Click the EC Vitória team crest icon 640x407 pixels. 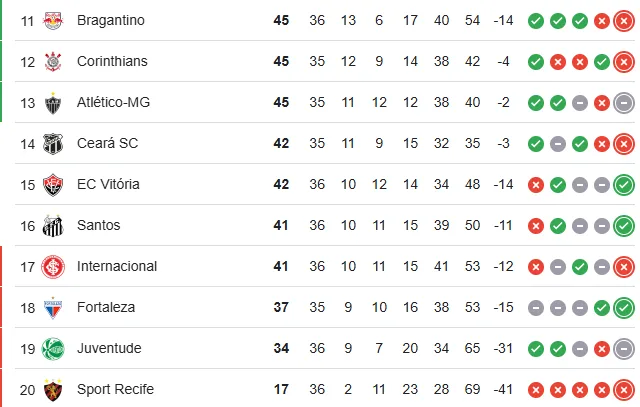[x=53, y=184]
